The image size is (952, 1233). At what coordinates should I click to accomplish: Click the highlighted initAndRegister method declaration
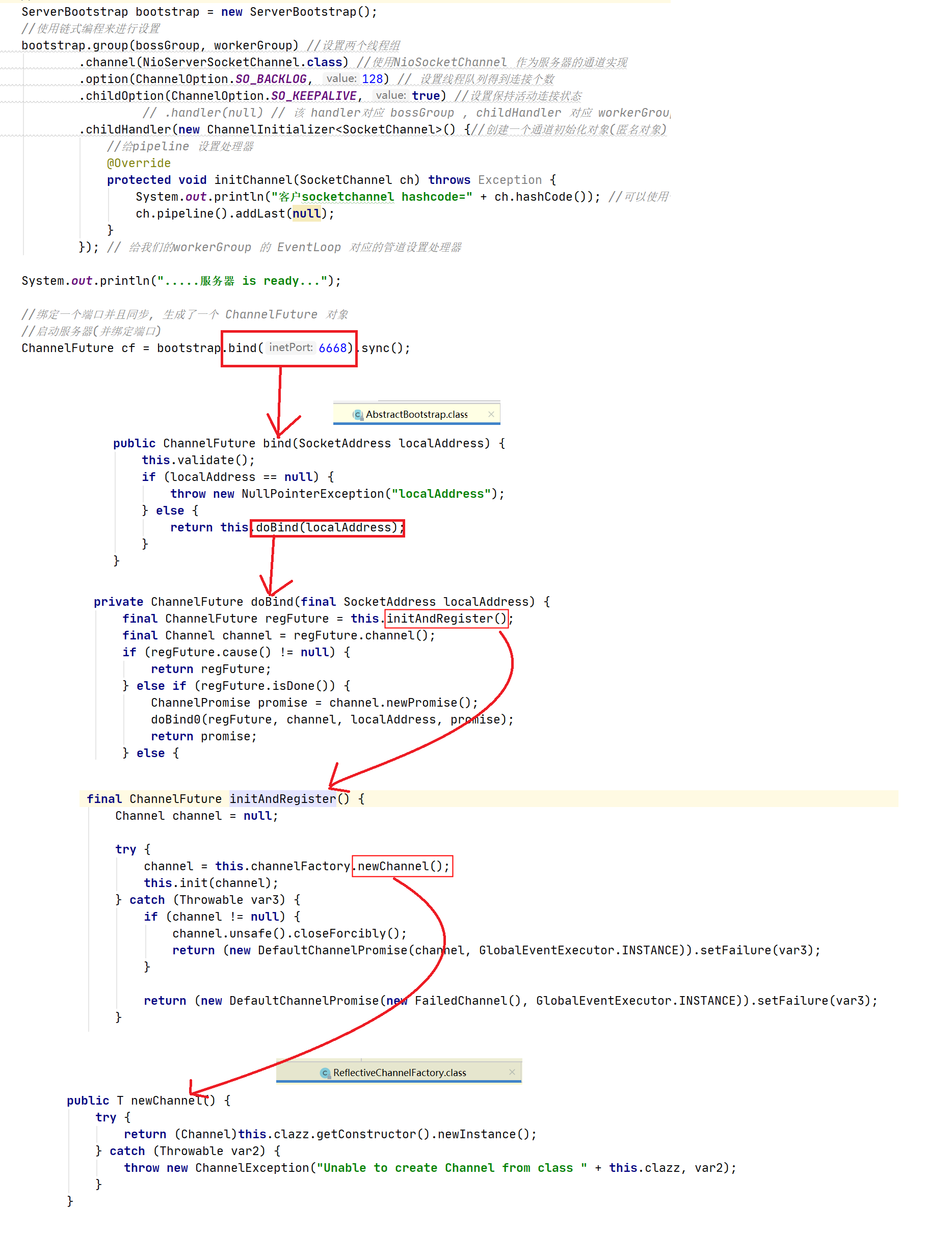coord(282,799)
